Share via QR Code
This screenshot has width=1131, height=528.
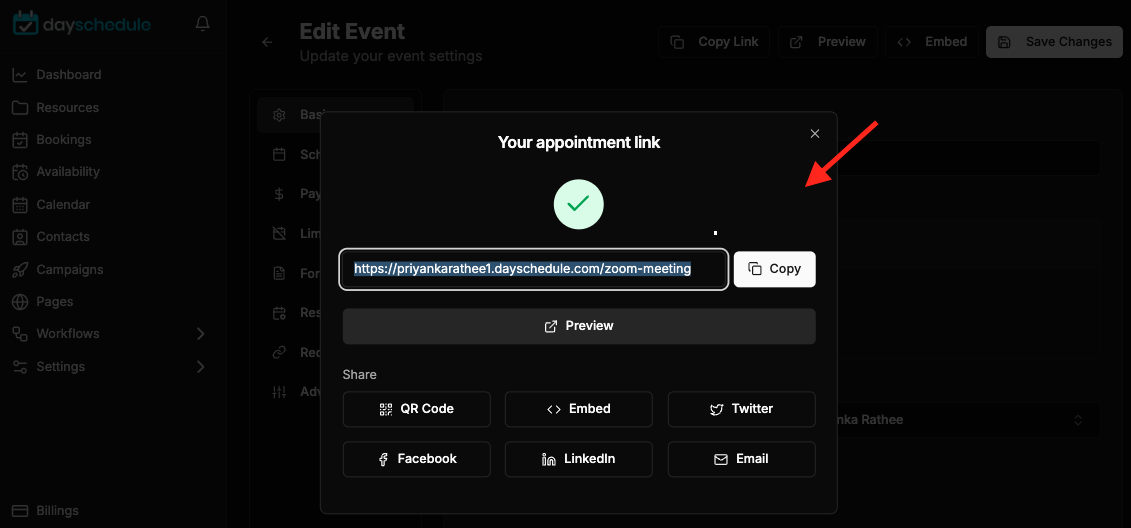pos(416,409)
